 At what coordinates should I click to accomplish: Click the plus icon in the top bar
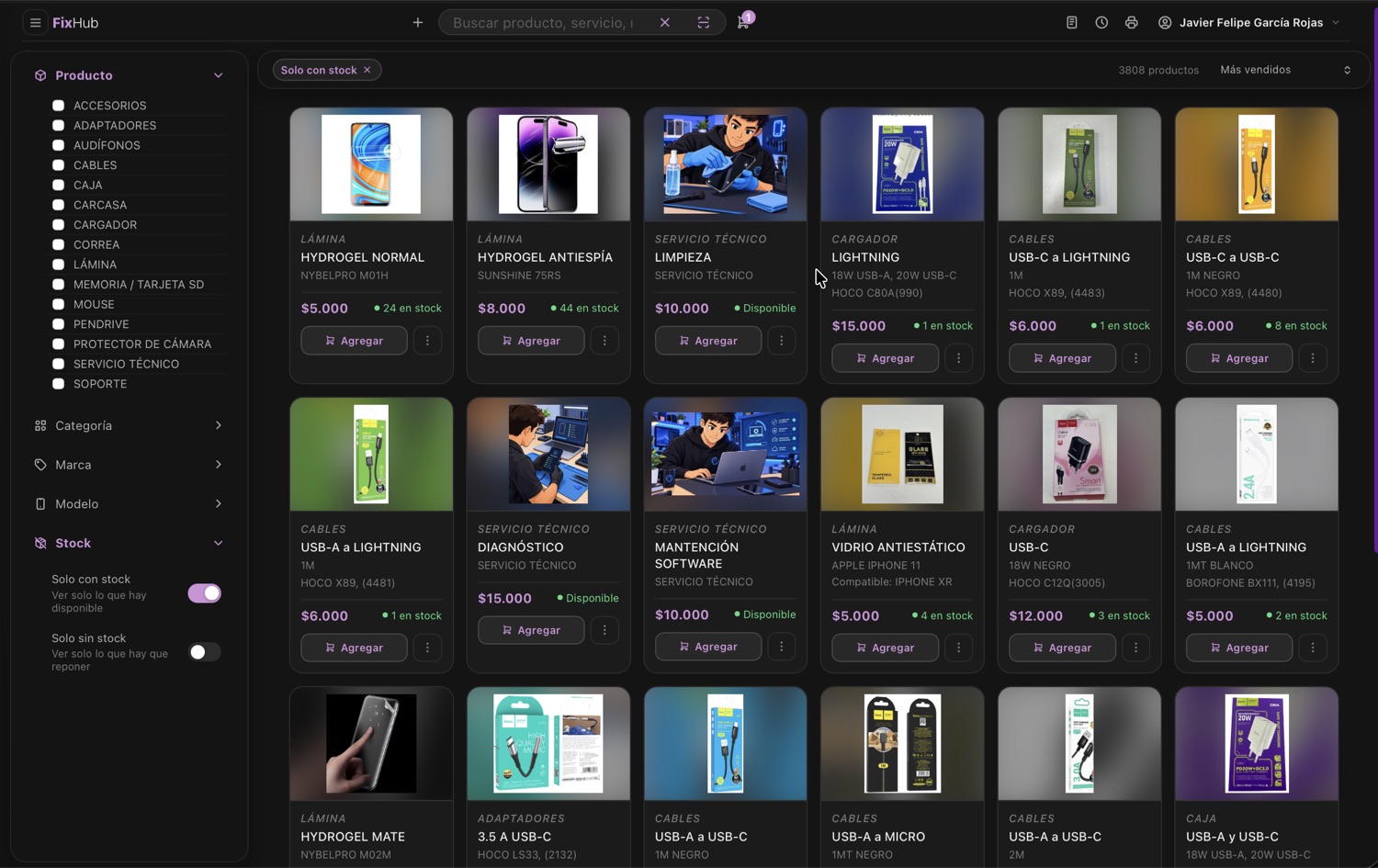tap(418, 23)
